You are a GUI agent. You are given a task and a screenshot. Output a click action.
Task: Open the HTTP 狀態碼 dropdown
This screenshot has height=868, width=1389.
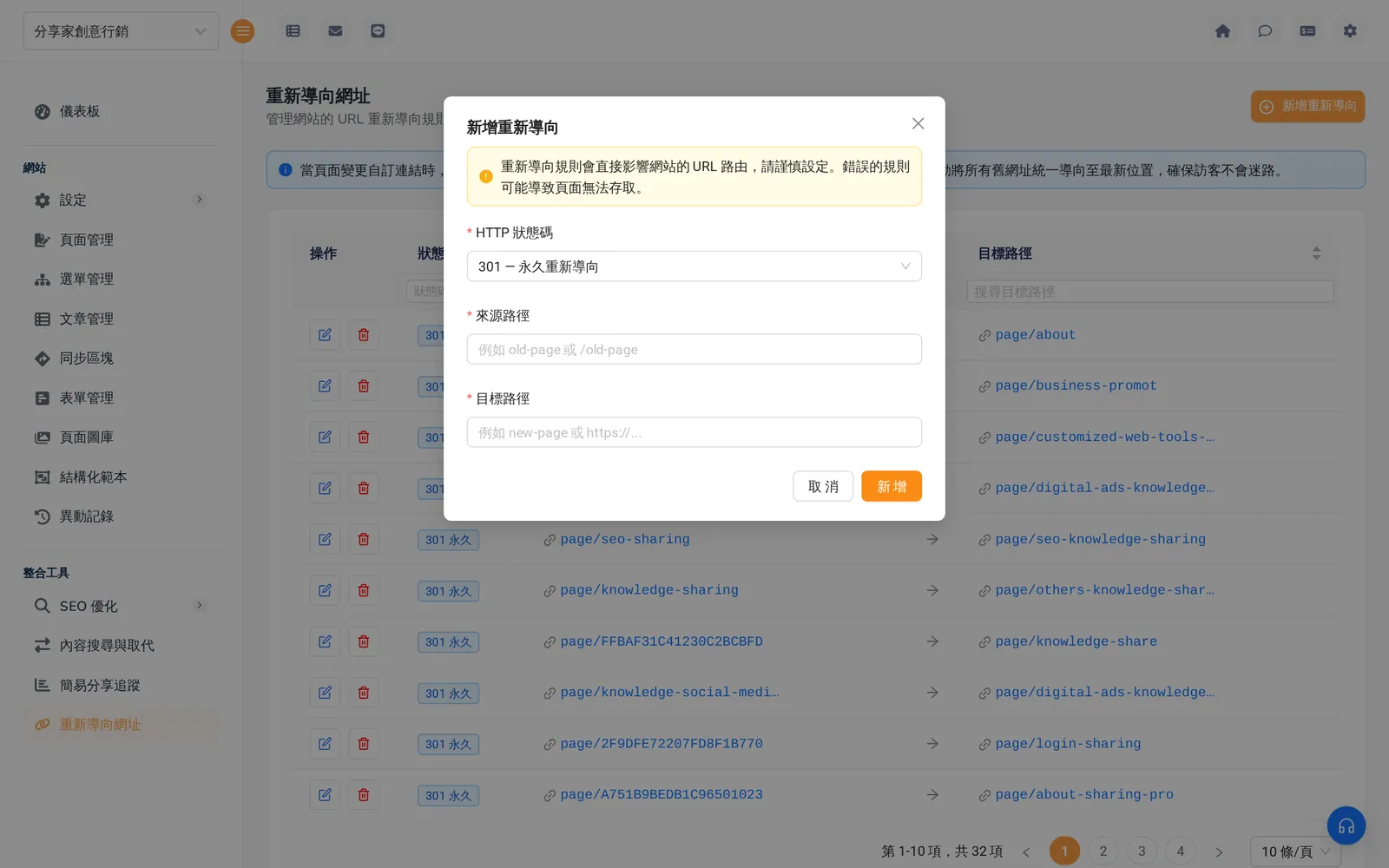694,266
